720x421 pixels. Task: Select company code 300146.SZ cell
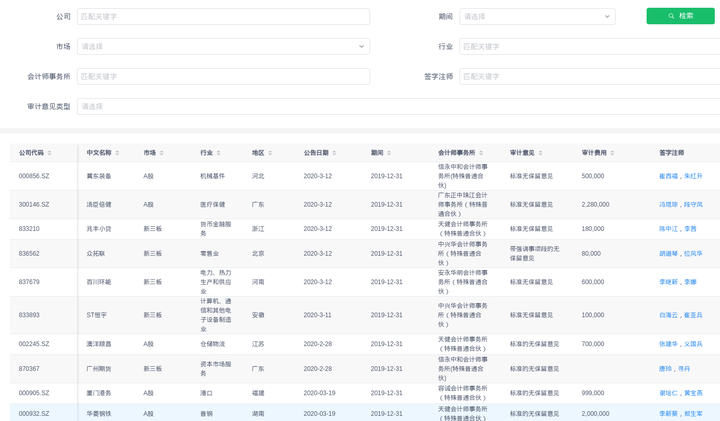click(34, 204)
